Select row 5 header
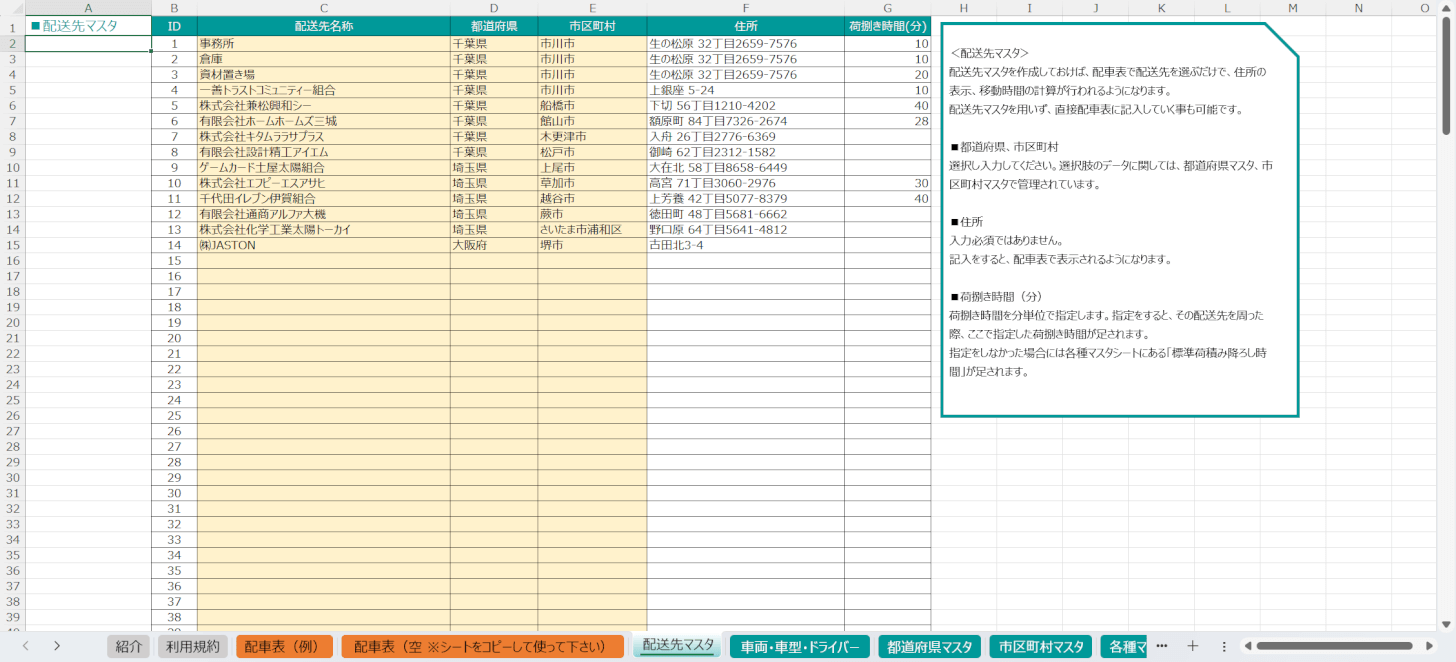This screenshot has height=662, width=1456. [x=12, y=90]
